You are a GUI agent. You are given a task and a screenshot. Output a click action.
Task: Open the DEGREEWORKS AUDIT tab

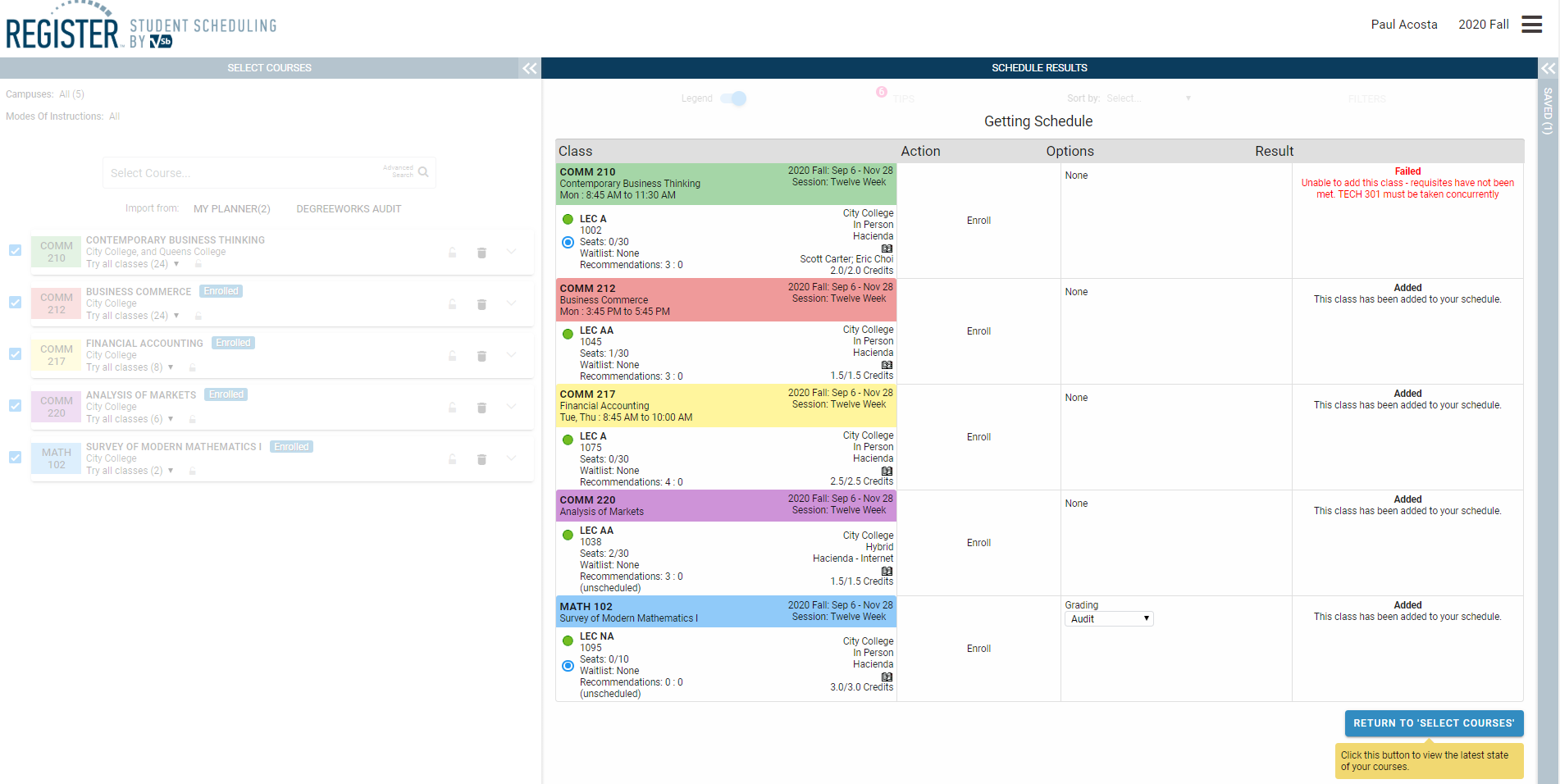tap(349, 208)
